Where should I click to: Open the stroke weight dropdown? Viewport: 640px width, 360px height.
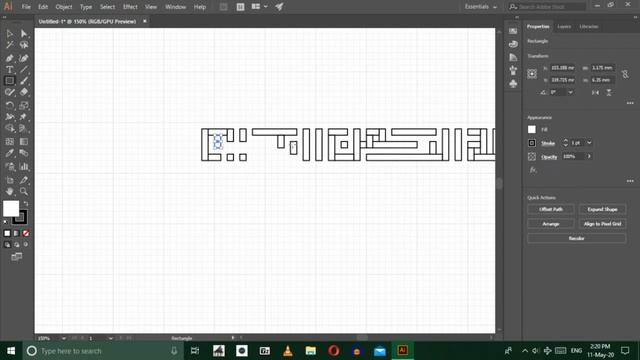click(x=589, y=143)
